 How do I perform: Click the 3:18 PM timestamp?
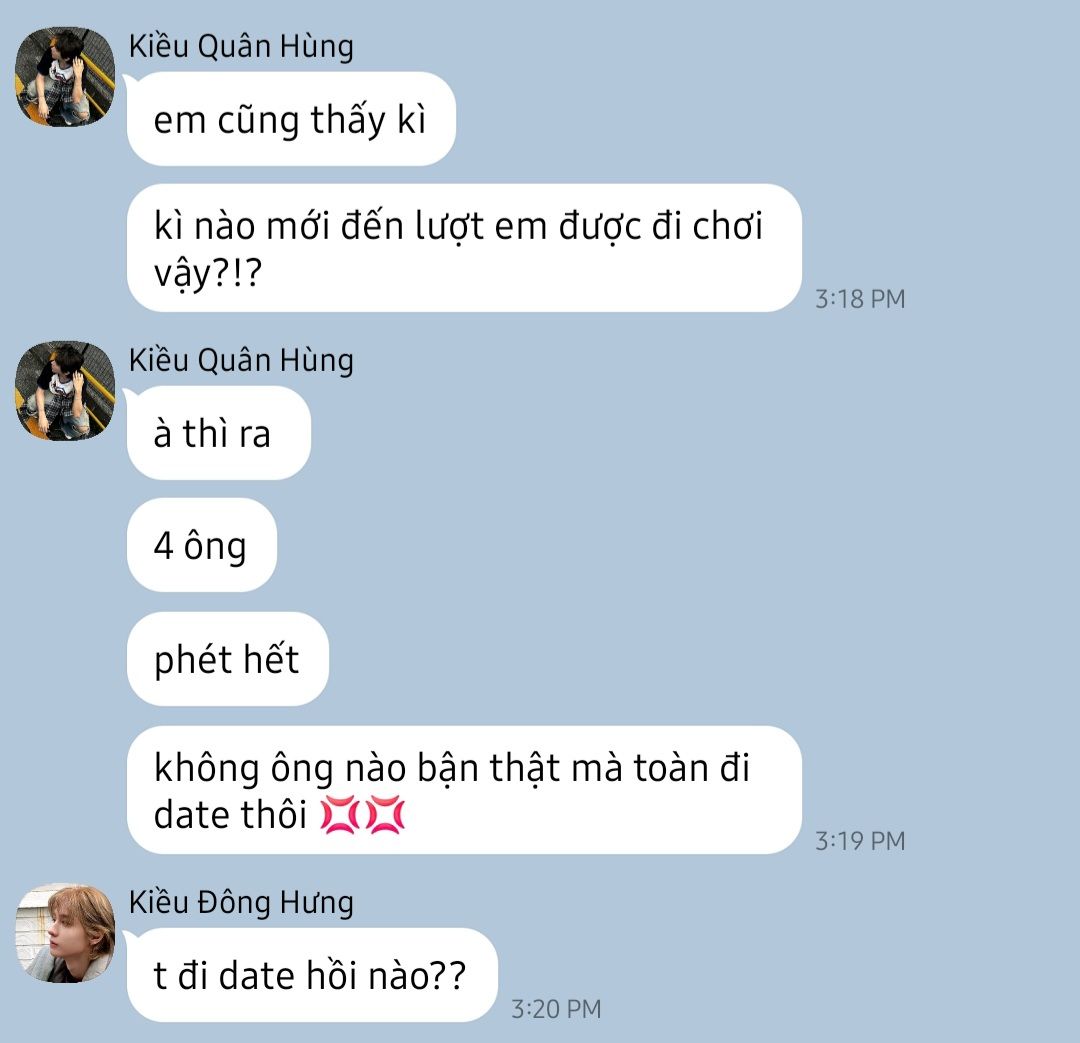[860, 299]
